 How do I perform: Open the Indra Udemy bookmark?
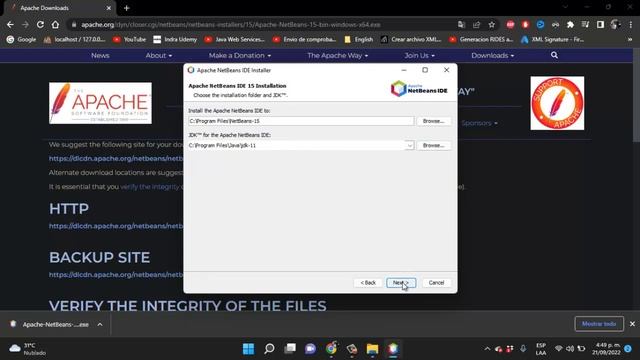click(175, 40)
